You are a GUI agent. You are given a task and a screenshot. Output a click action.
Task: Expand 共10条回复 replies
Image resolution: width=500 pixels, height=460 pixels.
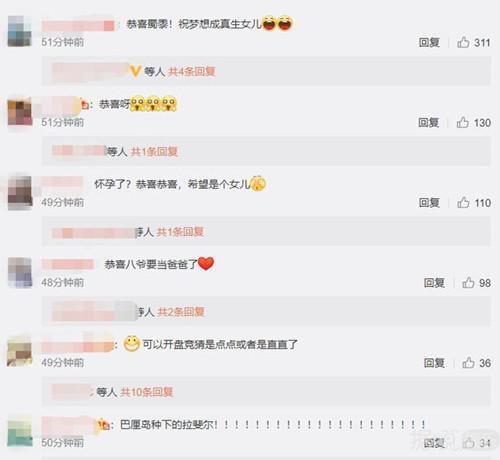coord(146,392)
